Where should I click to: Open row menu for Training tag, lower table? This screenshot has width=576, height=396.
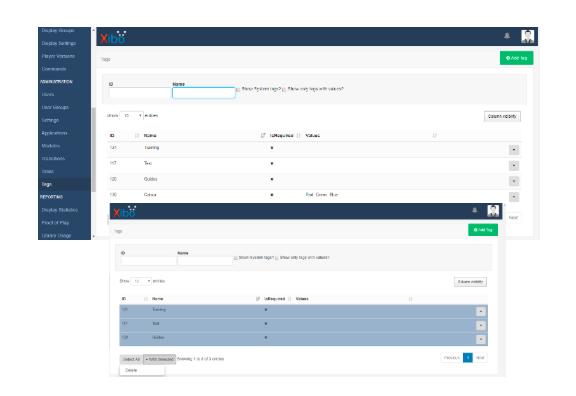(x=481, y=312)
